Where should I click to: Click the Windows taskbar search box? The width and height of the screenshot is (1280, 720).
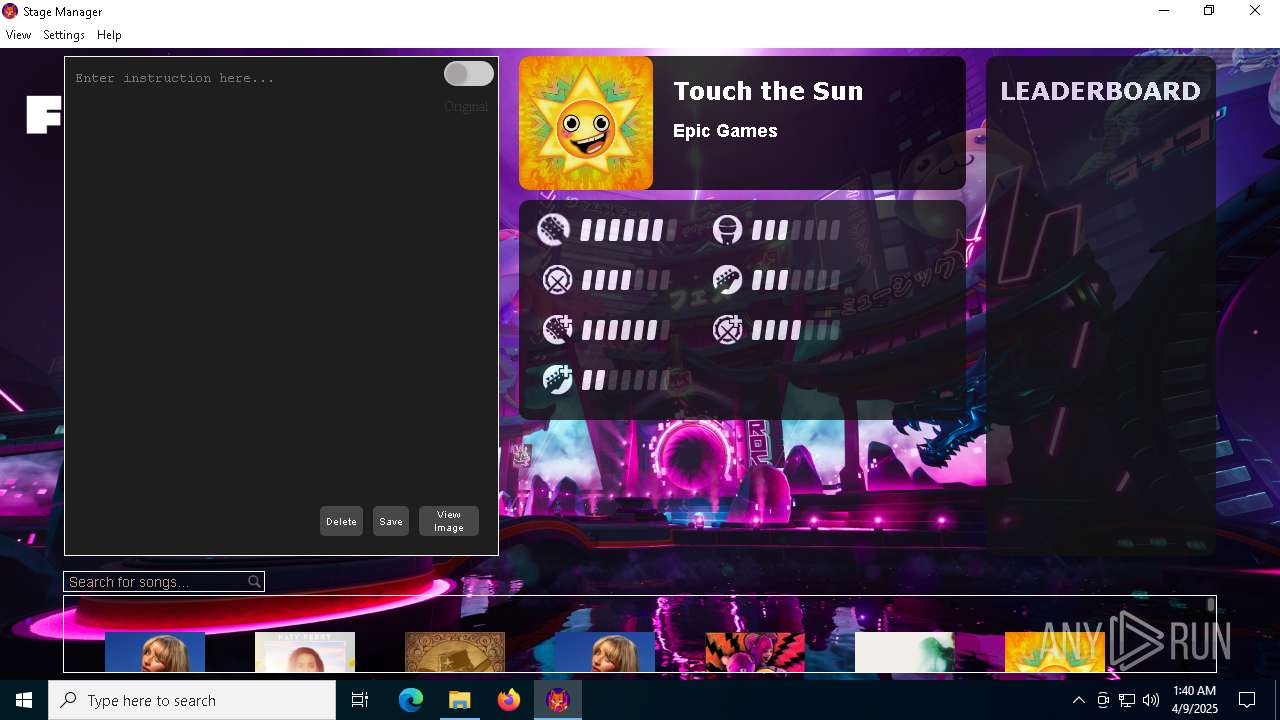(x=192, y=700)
